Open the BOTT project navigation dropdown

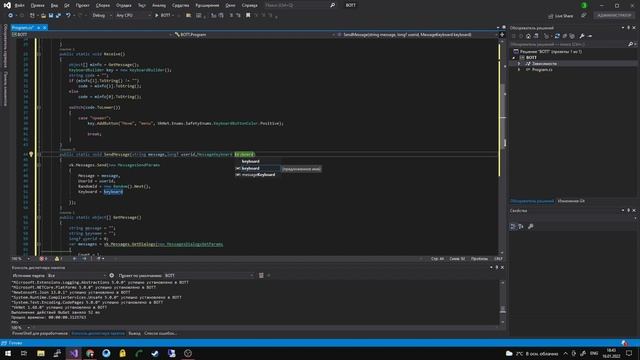pyautogui.click(x=91, y=35)
